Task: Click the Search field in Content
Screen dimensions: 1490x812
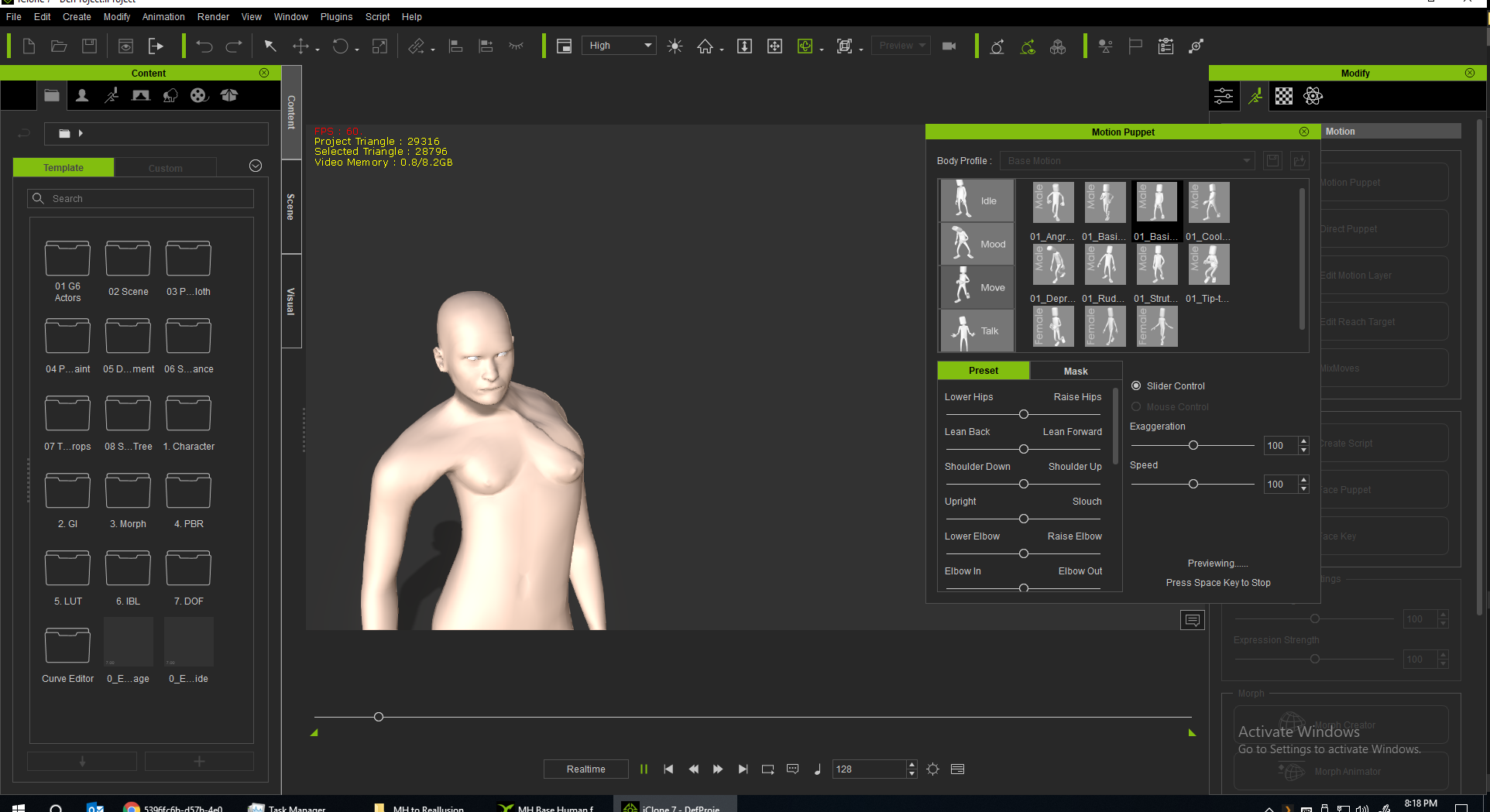Action: 141,199
